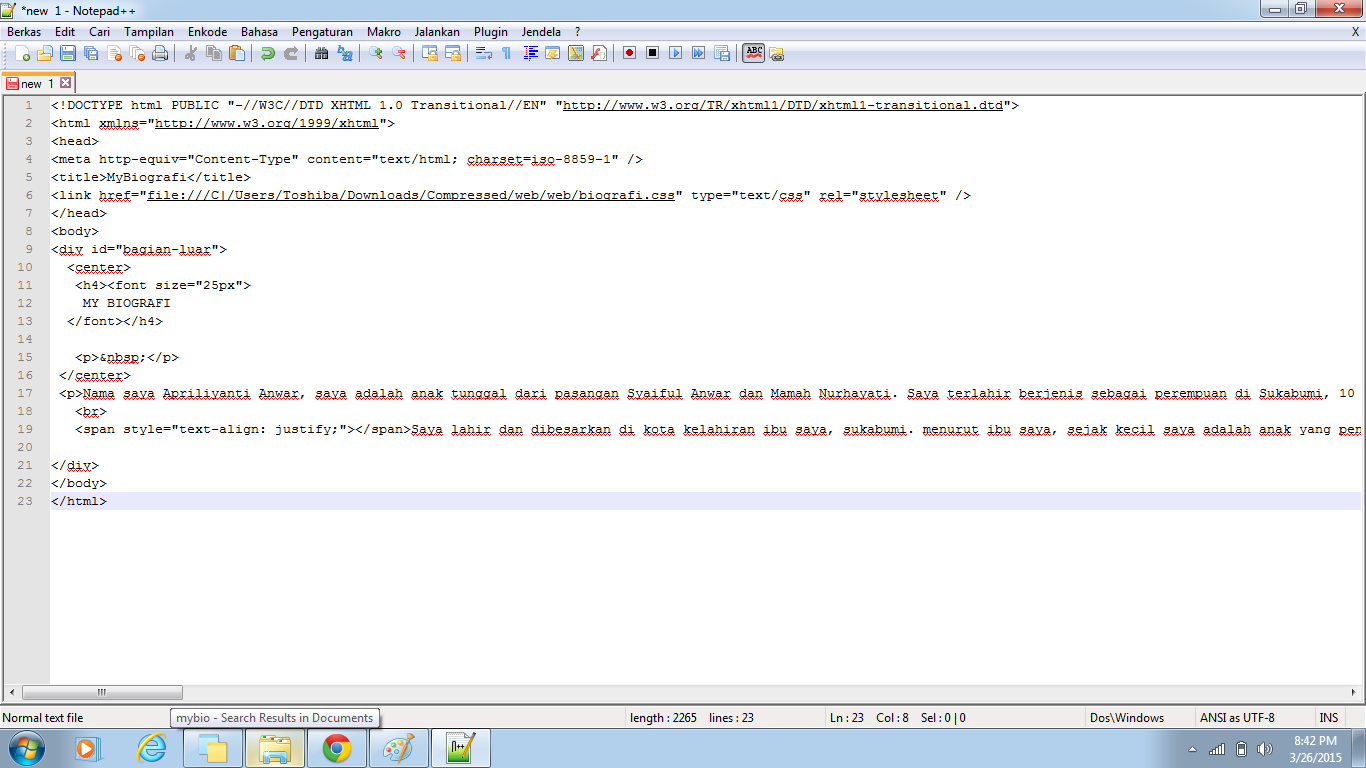Create a new document via toolbar
Image resolution: width=1366 pixels, height=768 pixels.
[x=22, y=53]
